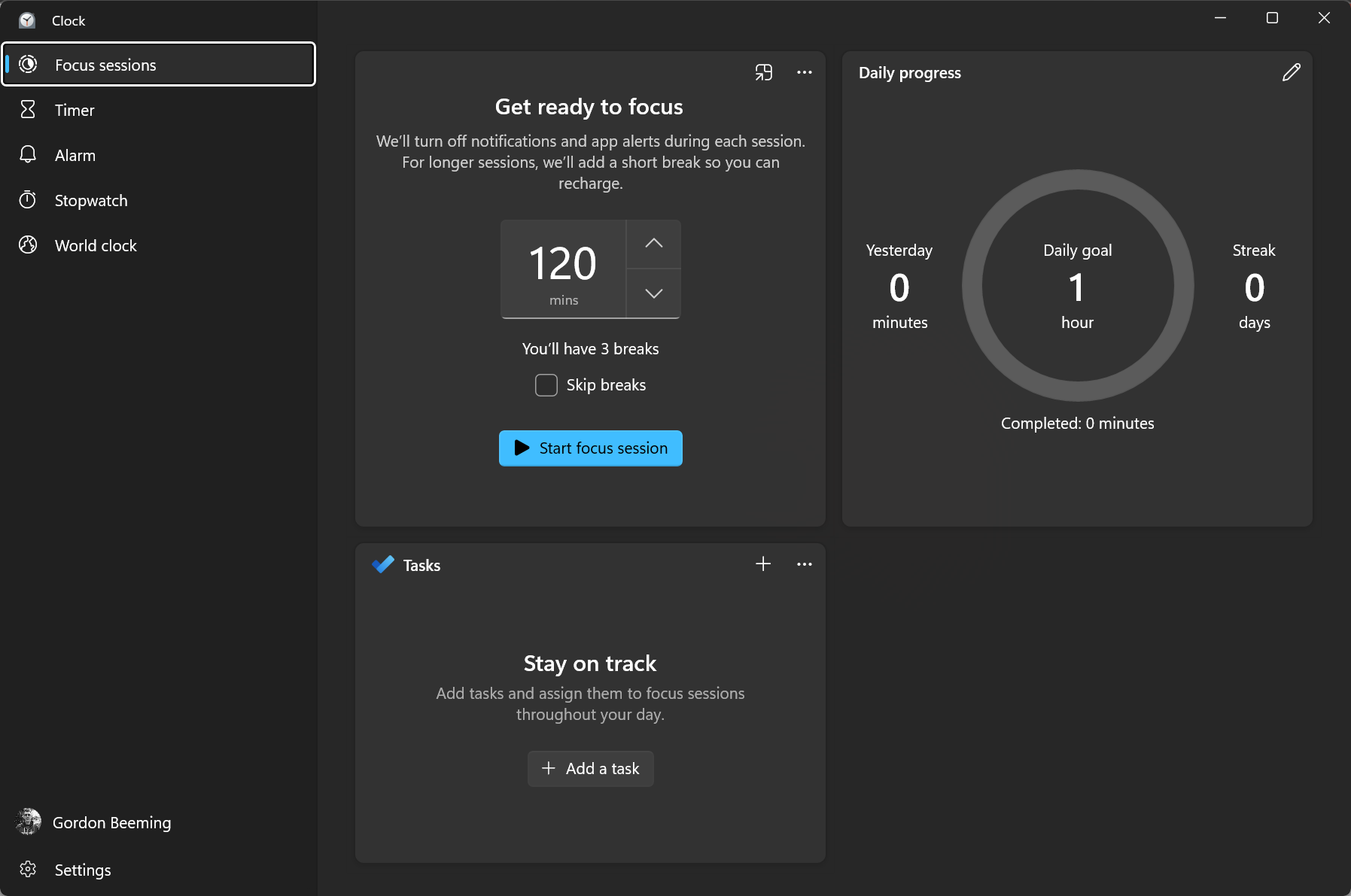The height and width of the screenshot is (896, 1351).
Task: Open the Alarm section
Action: tap(75, 156)
